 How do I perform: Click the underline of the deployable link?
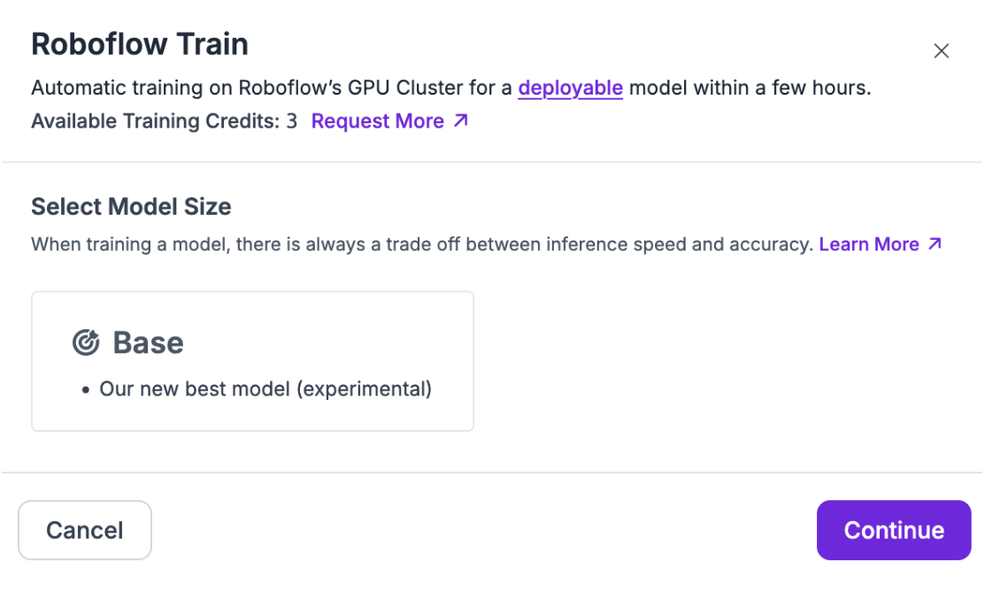570,99
